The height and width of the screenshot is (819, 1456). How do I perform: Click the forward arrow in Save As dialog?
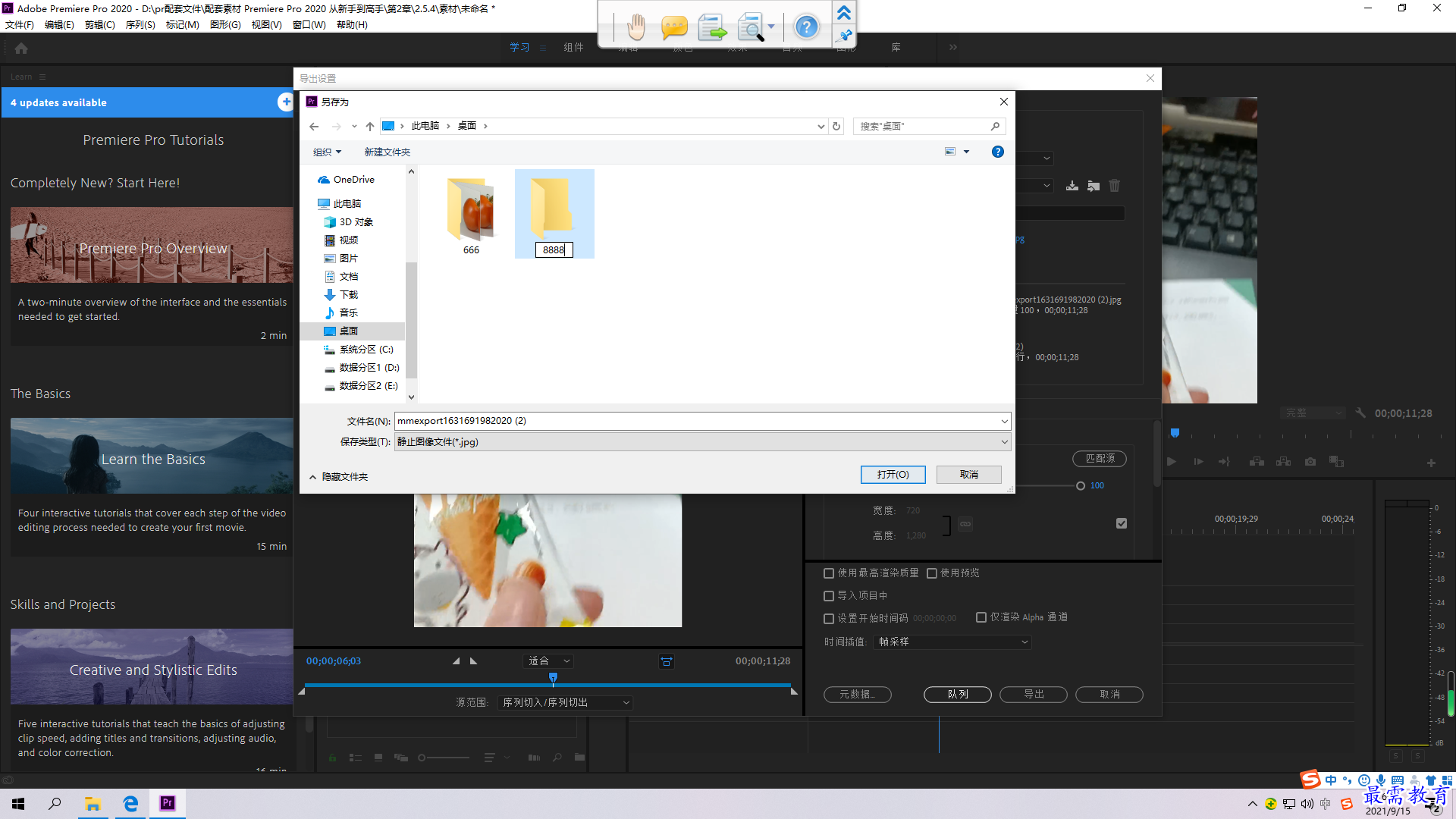[x=337, y=126]
